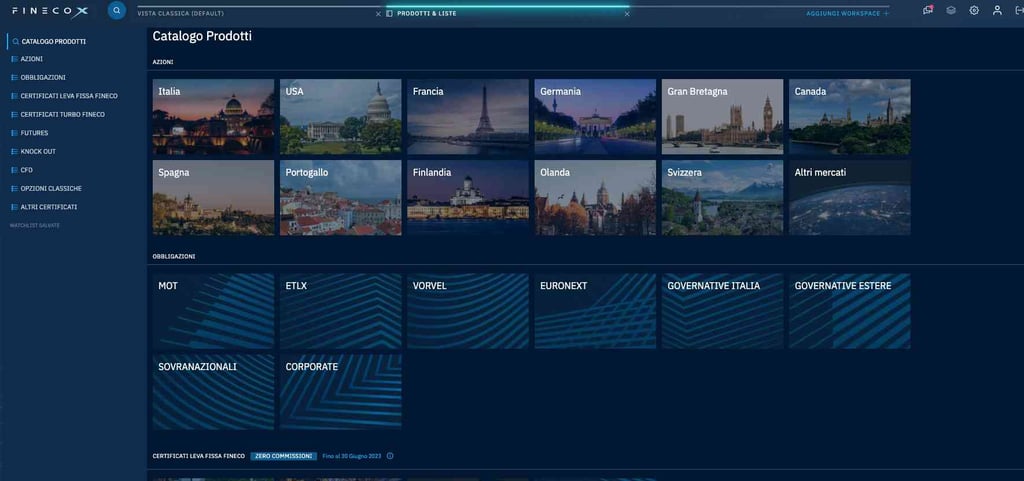1024x481 pixels.
Task: Open the user profile icon
Action: [x=997, y=11]
